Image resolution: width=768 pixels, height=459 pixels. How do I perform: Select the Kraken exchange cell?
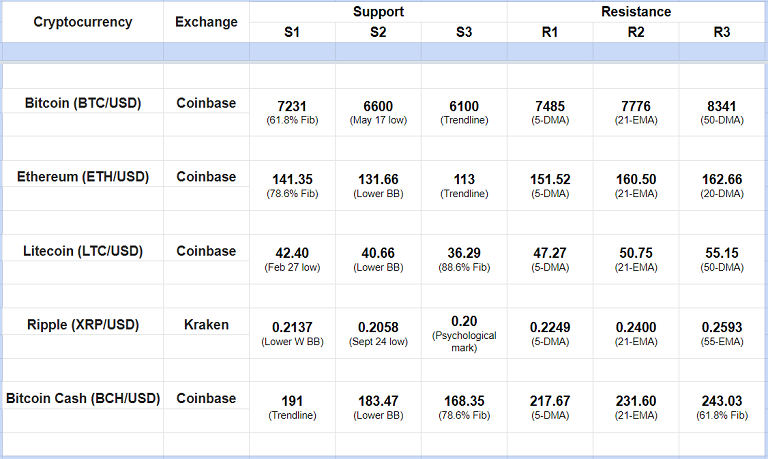tap(206, 324)
